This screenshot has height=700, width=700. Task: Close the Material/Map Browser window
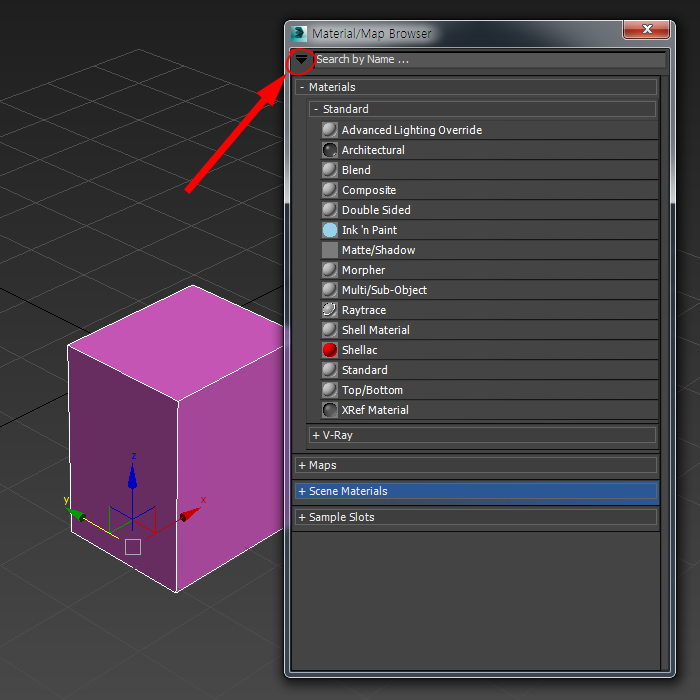click(646, 29)
